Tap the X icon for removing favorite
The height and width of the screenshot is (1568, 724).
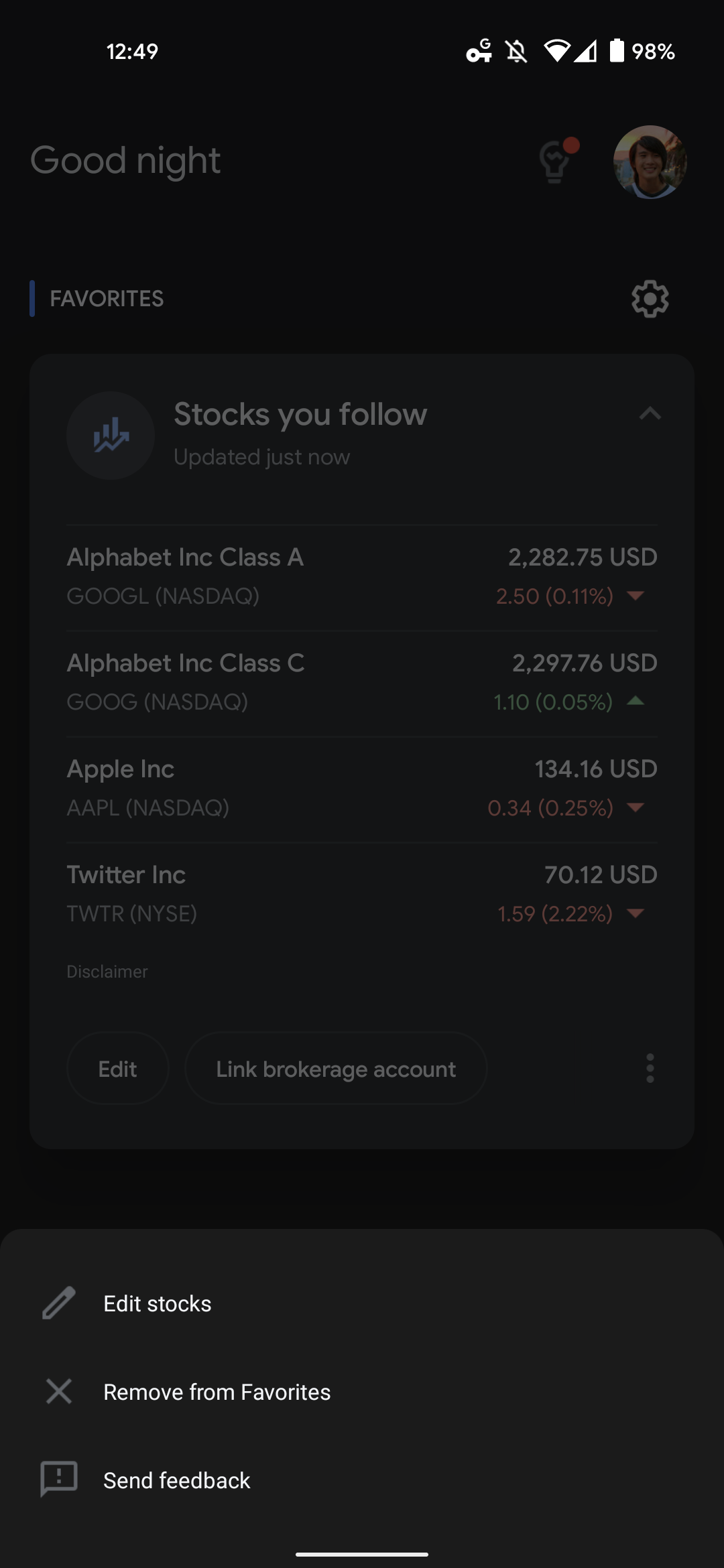(x=59, y=1392)
